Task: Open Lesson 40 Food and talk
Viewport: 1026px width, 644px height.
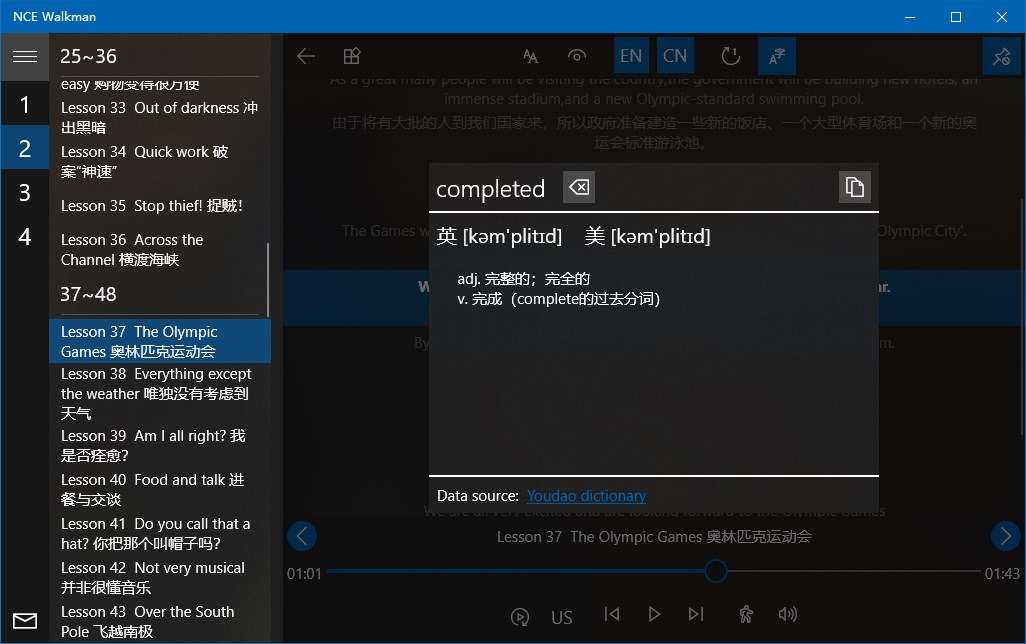Action: 160,490
